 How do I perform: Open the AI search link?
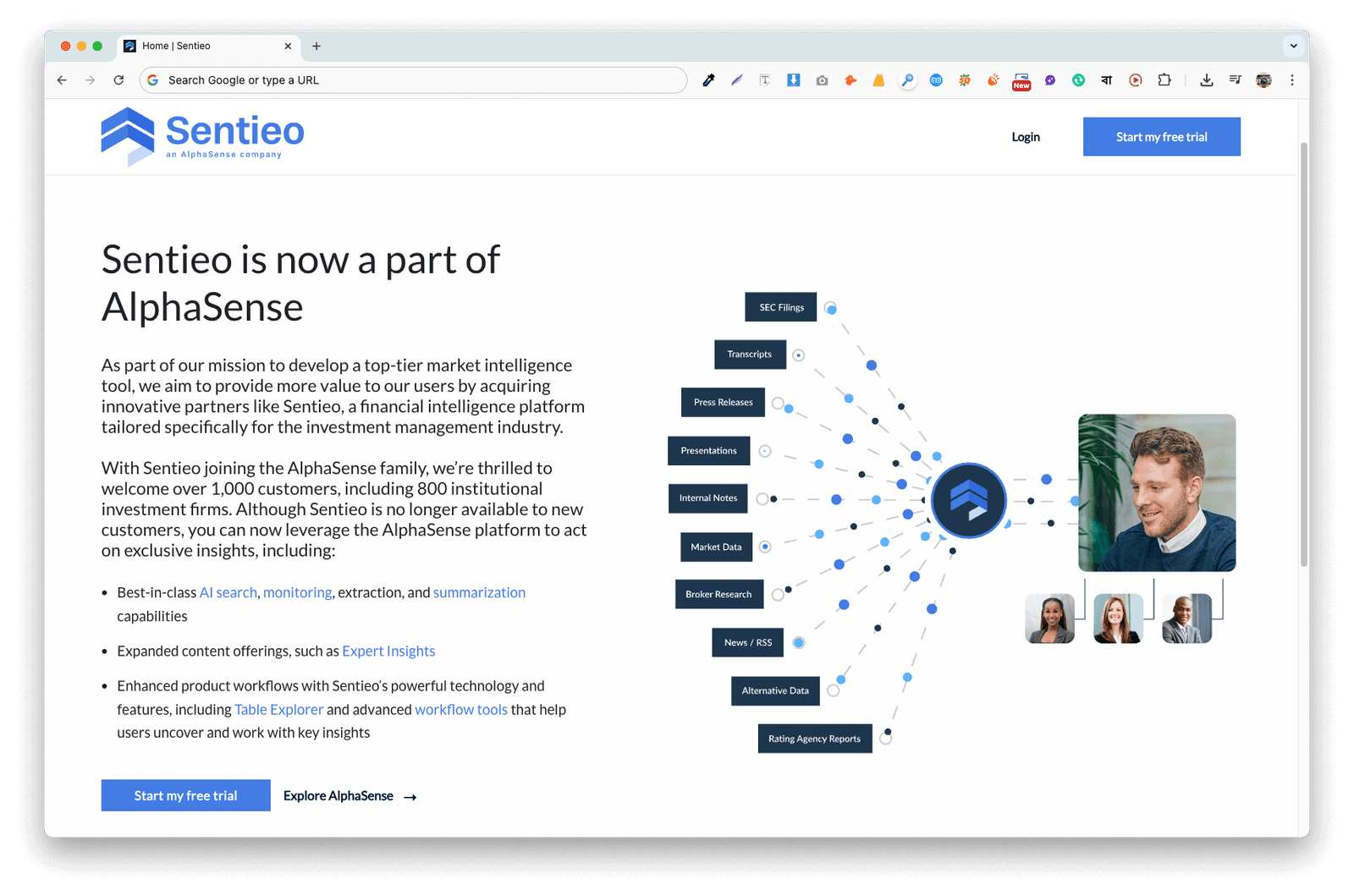(228, 592)
